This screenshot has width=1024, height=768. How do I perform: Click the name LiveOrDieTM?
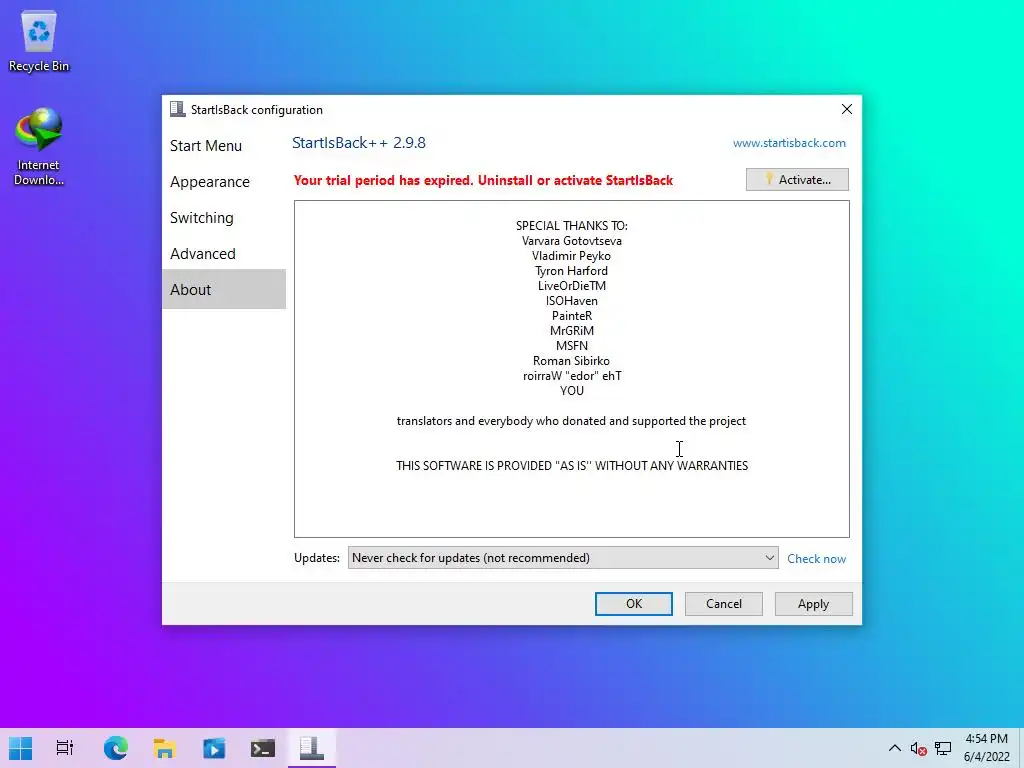[571, 286]
